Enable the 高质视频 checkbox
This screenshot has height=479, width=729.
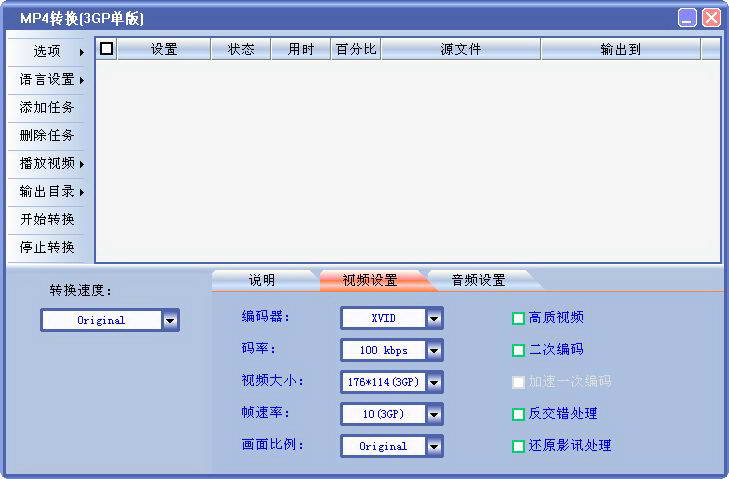coord(518,319)
